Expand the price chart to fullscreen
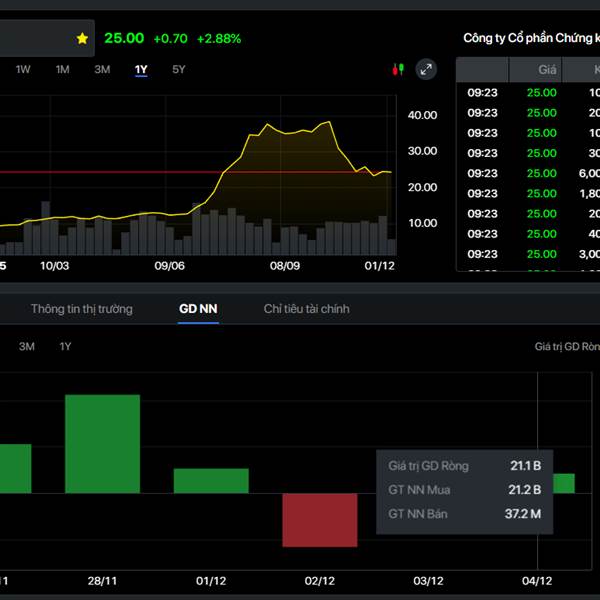 426,69
